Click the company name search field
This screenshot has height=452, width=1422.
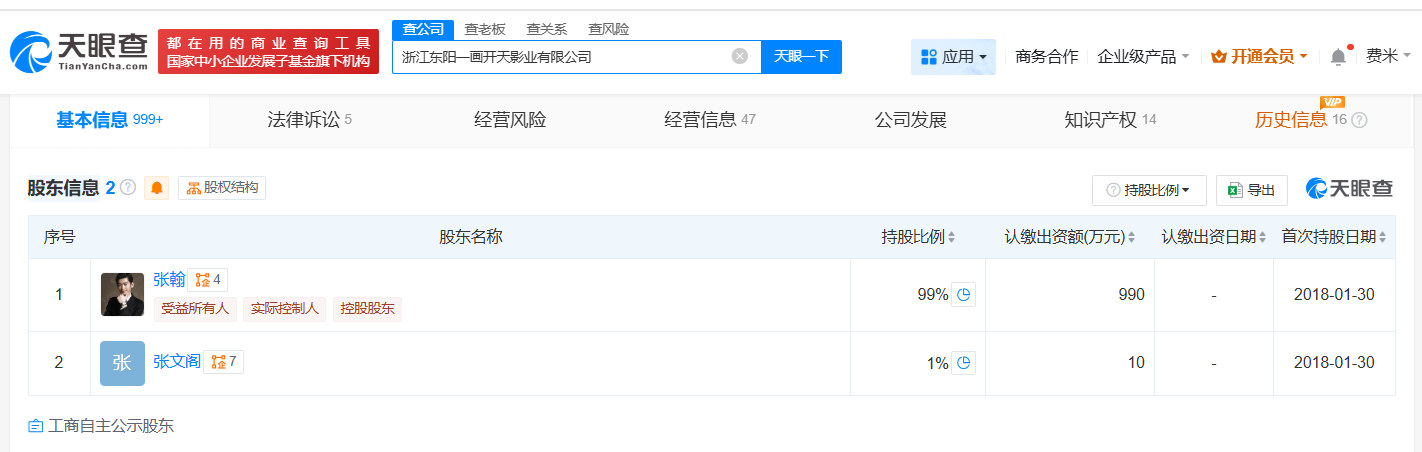560,57
